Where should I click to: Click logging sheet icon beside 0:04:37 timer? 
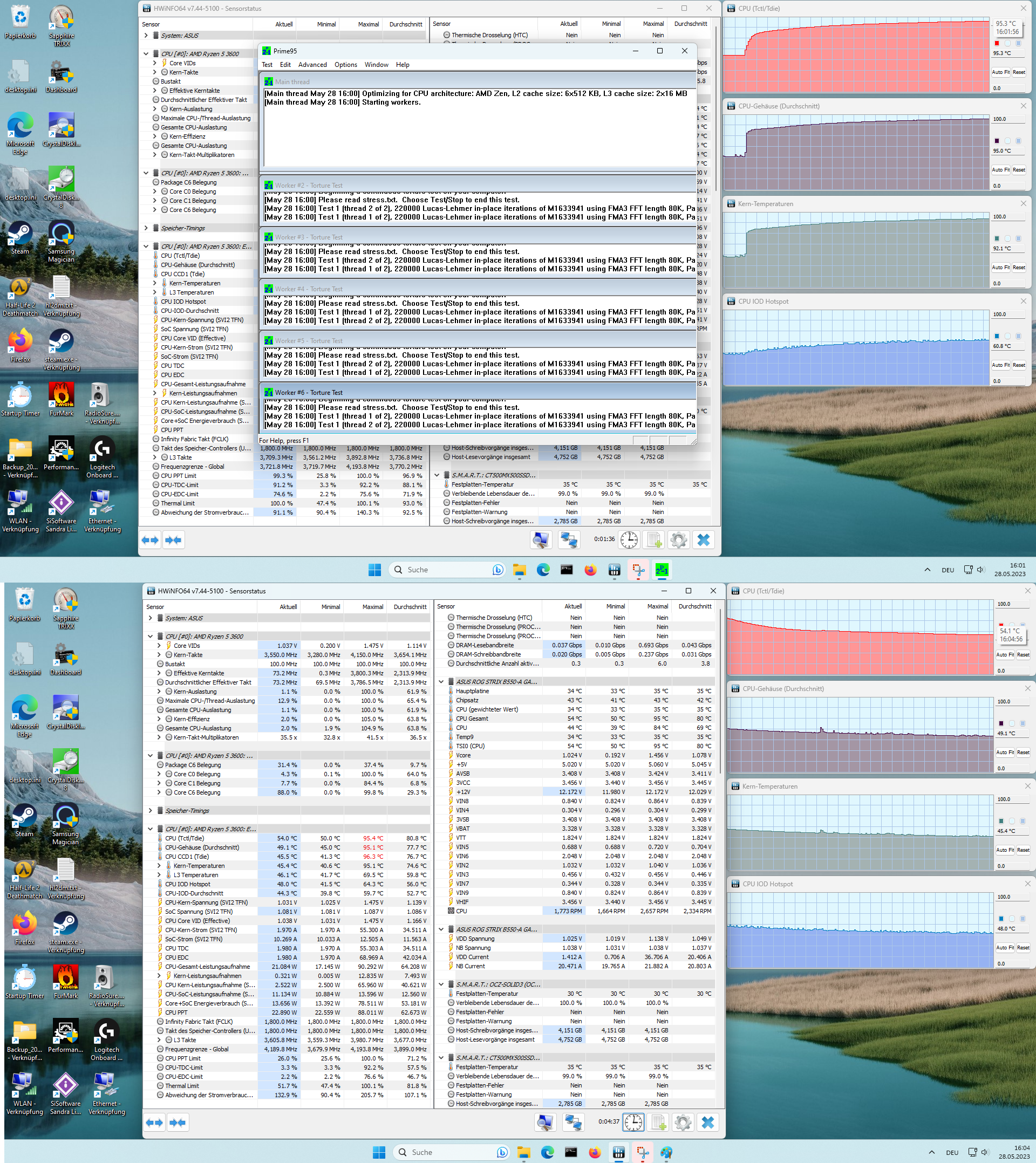[658, 1122]
